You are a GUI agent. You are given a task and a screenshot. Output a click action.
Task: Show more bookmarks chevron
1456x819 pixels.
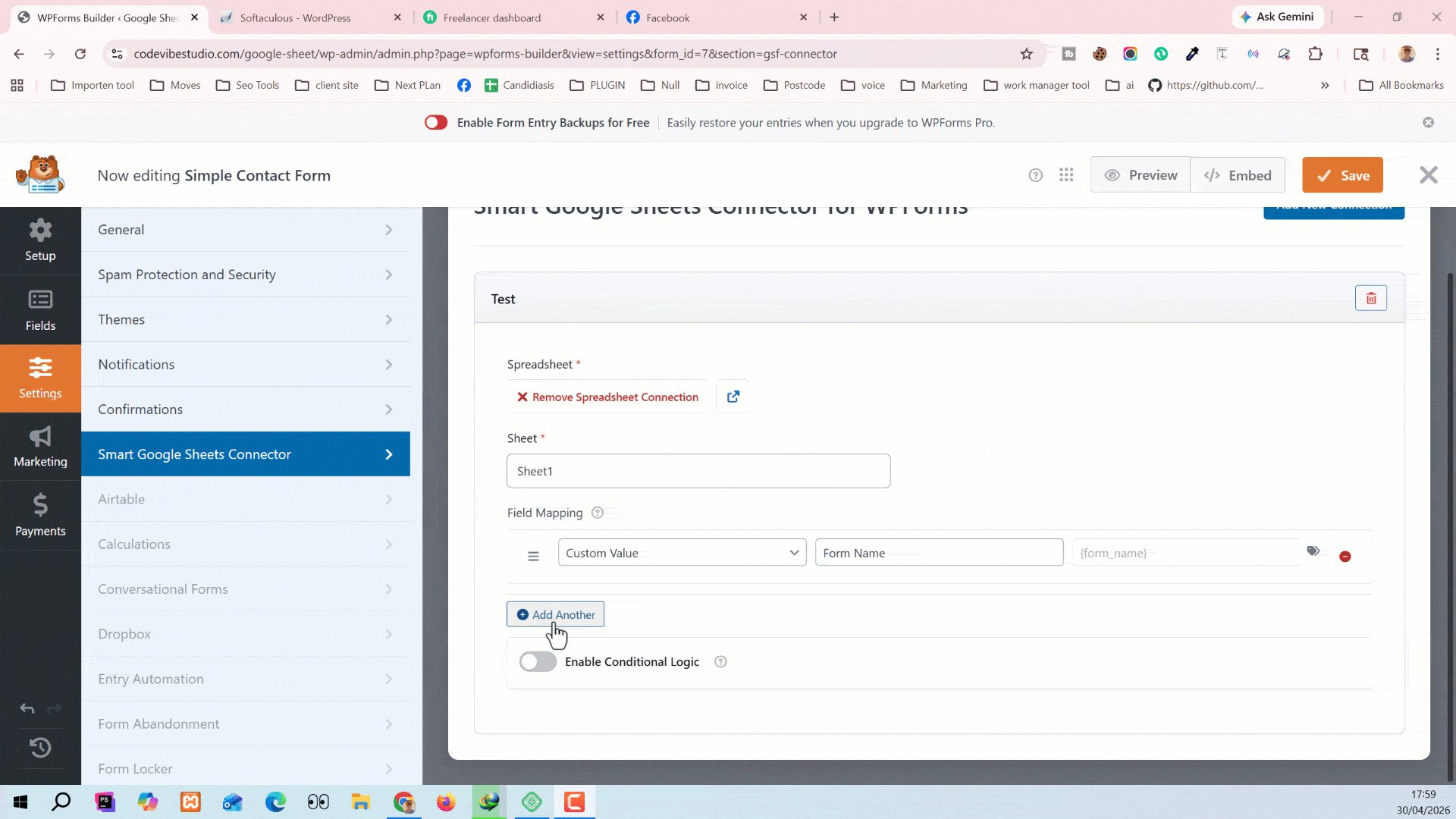(x=1325, y=85)
